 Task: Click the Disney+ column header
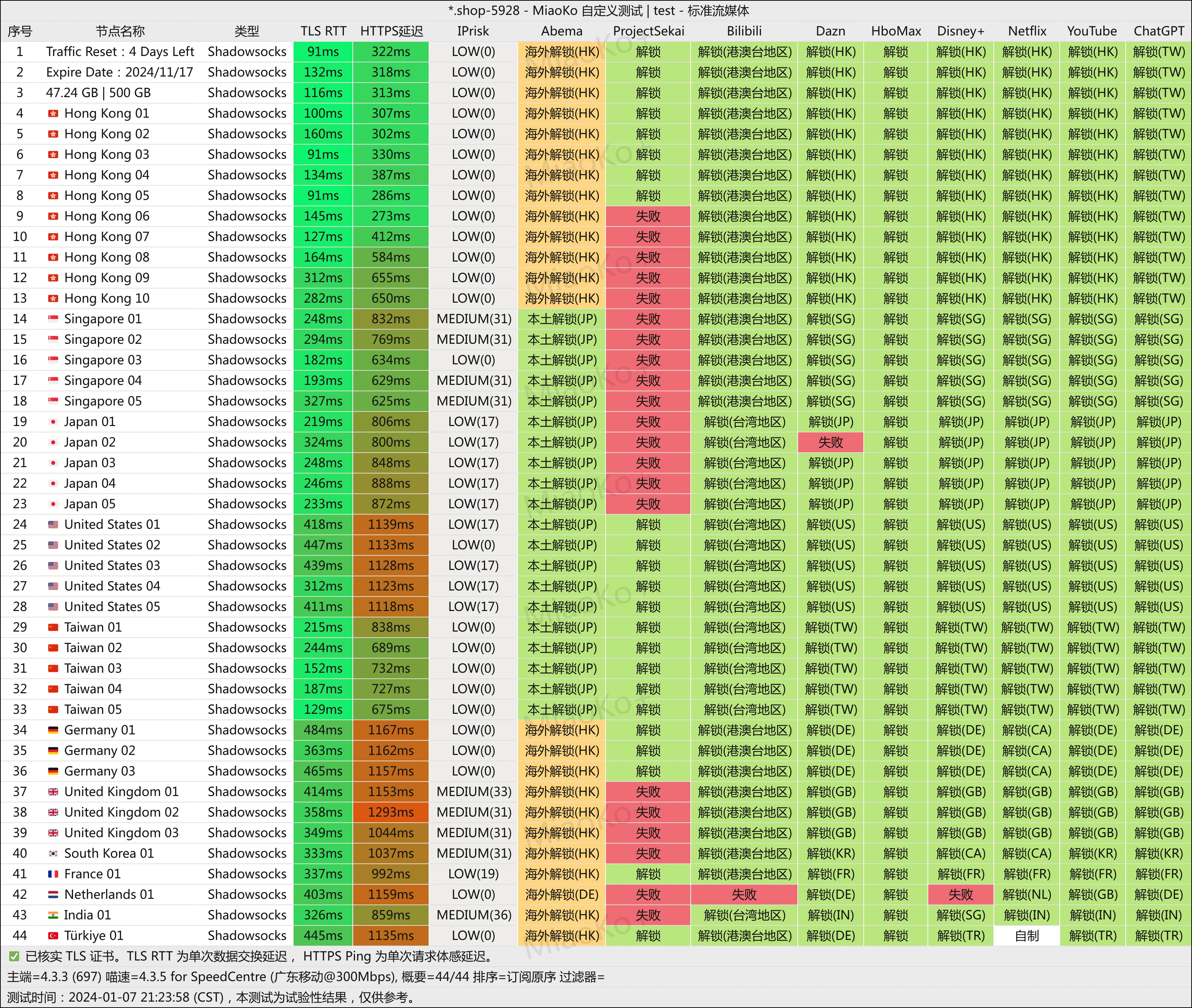(x=961, y=32)
